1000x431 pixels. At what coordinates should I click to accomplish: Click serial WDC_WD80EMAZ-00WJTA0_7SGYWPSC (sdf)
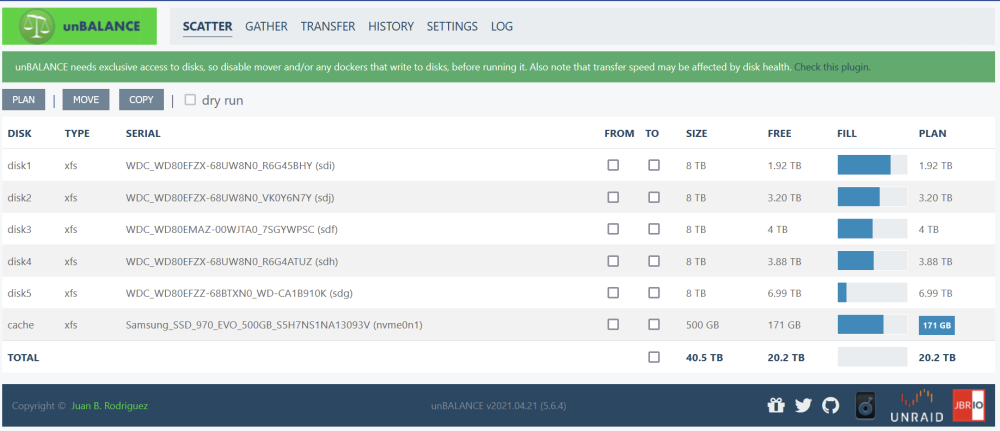point(232,230)
